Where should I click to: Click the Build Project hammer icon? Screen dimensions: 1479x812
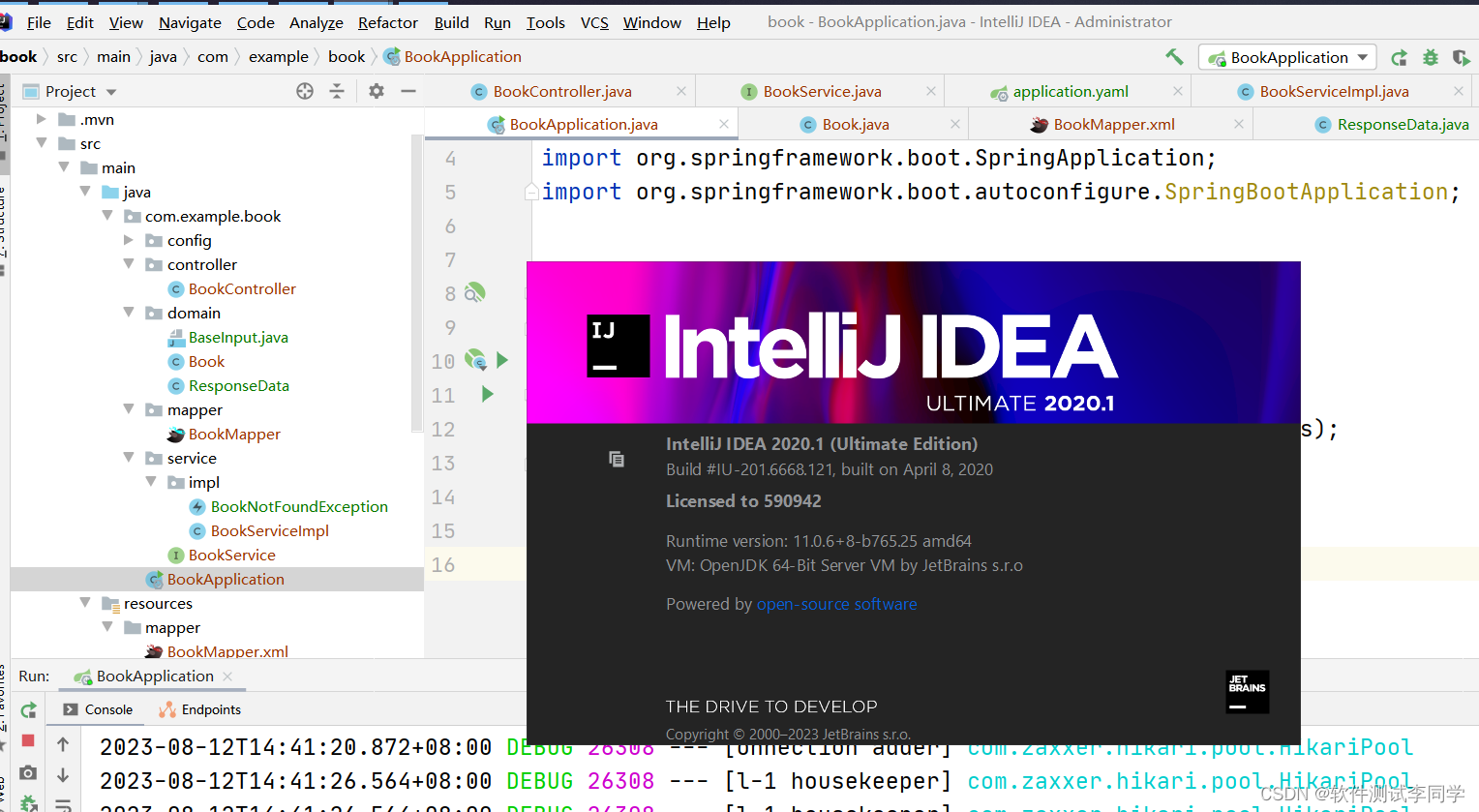[1174, 57]
